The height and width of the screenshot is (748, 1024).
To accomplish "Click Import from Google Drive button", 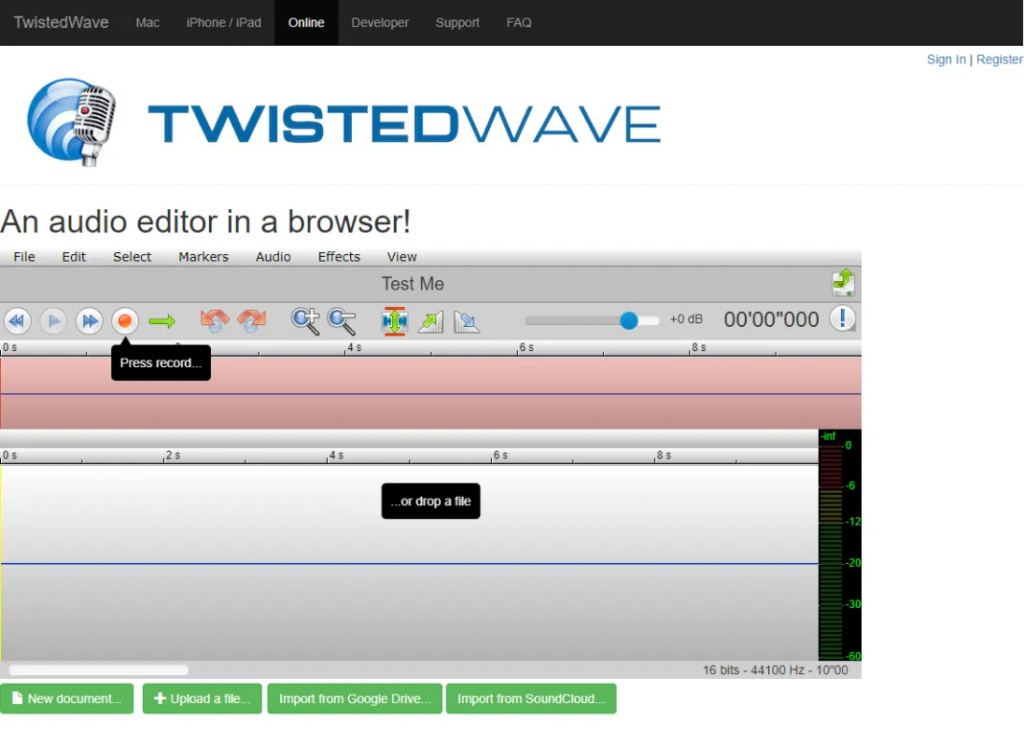I will point(355,698).
